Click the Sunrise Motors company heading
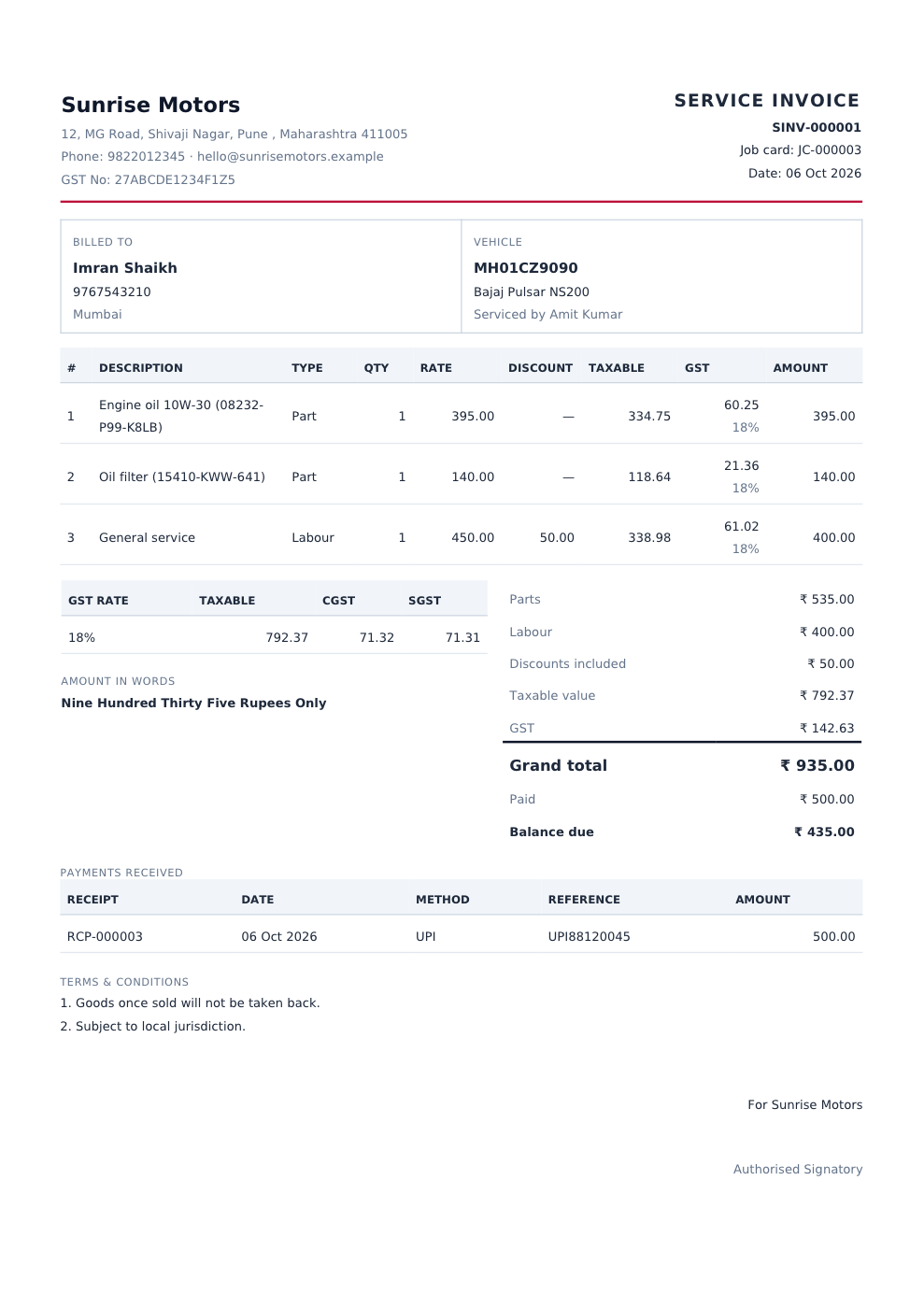This screenshot has width=924, height=1308. click(x=150, y=105)
